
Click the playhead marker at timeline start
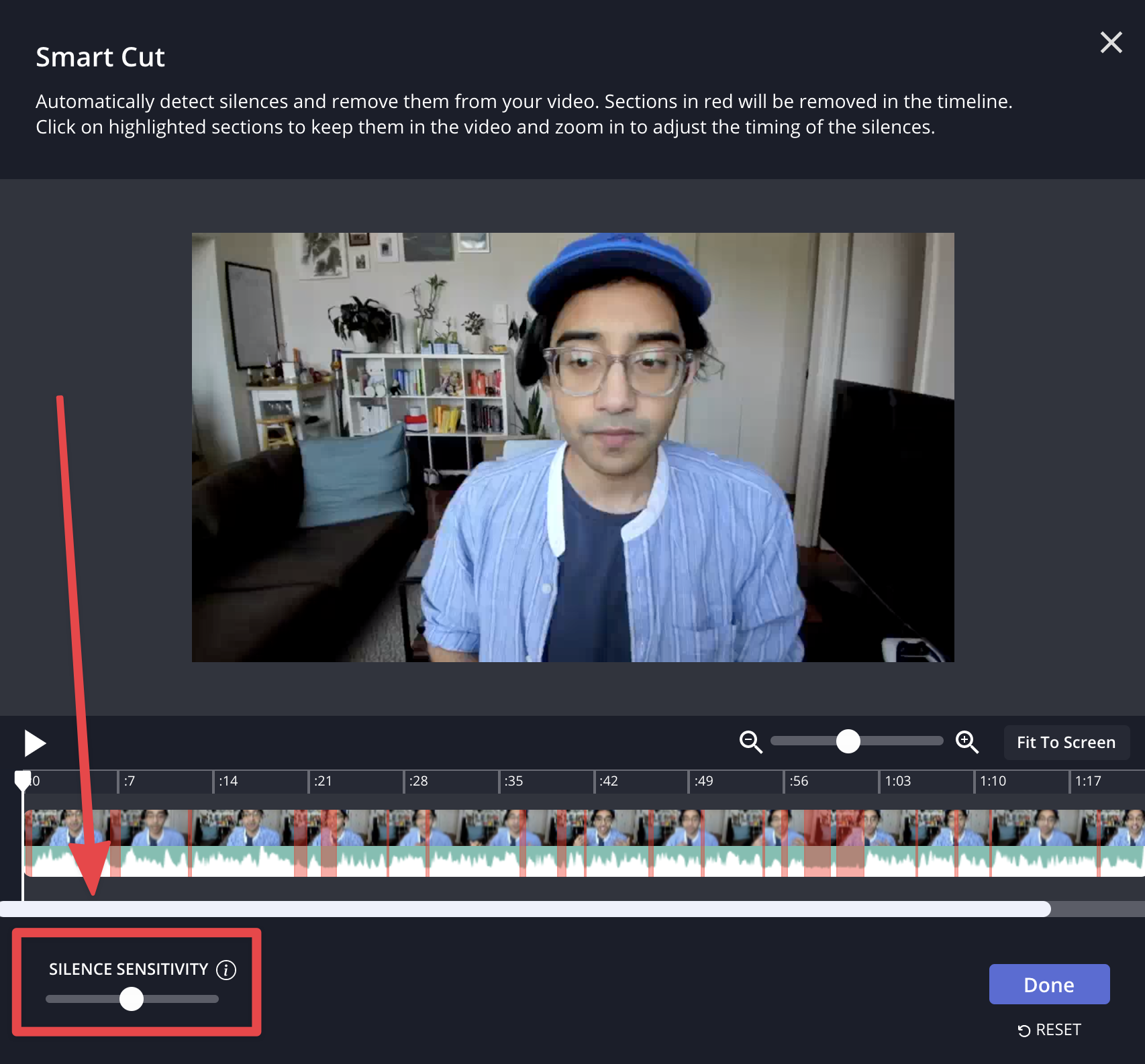pos(23,780)
